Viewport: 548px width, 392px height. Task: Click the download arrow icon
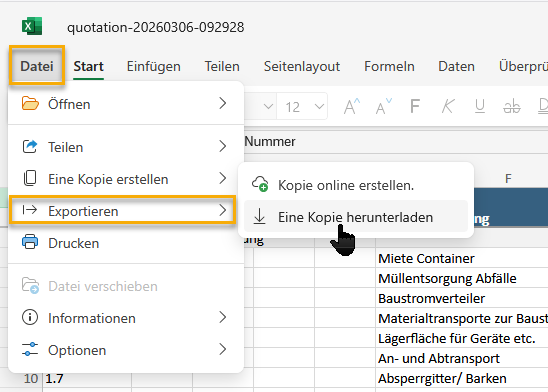(259, 216)
